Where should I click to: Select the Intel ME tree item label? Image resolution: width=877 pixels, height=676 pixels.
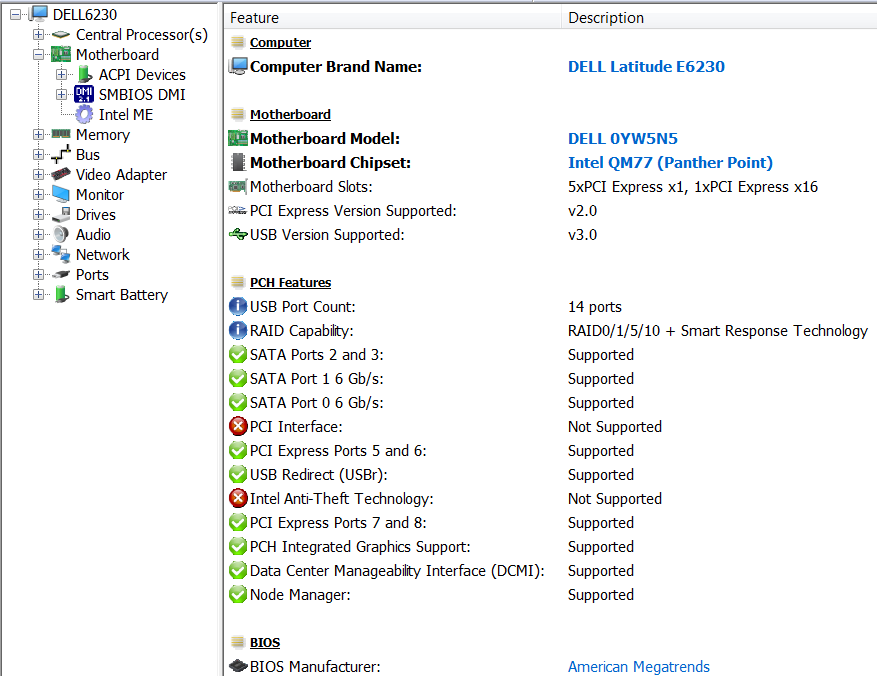pyautogui.click(x=126, y=115)
